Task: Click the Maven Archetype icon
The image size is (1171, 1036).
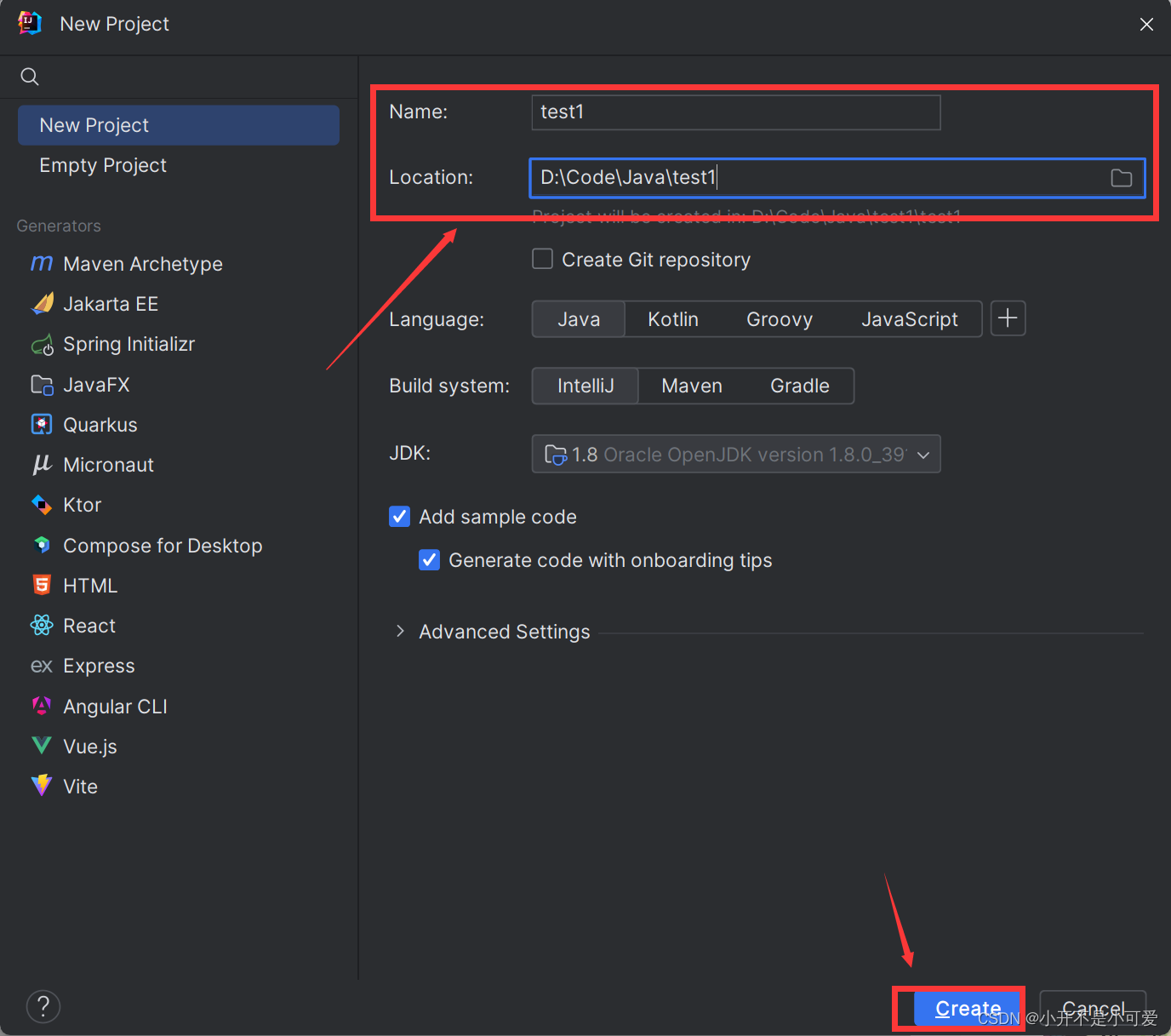Action: (x=42, y=264)
